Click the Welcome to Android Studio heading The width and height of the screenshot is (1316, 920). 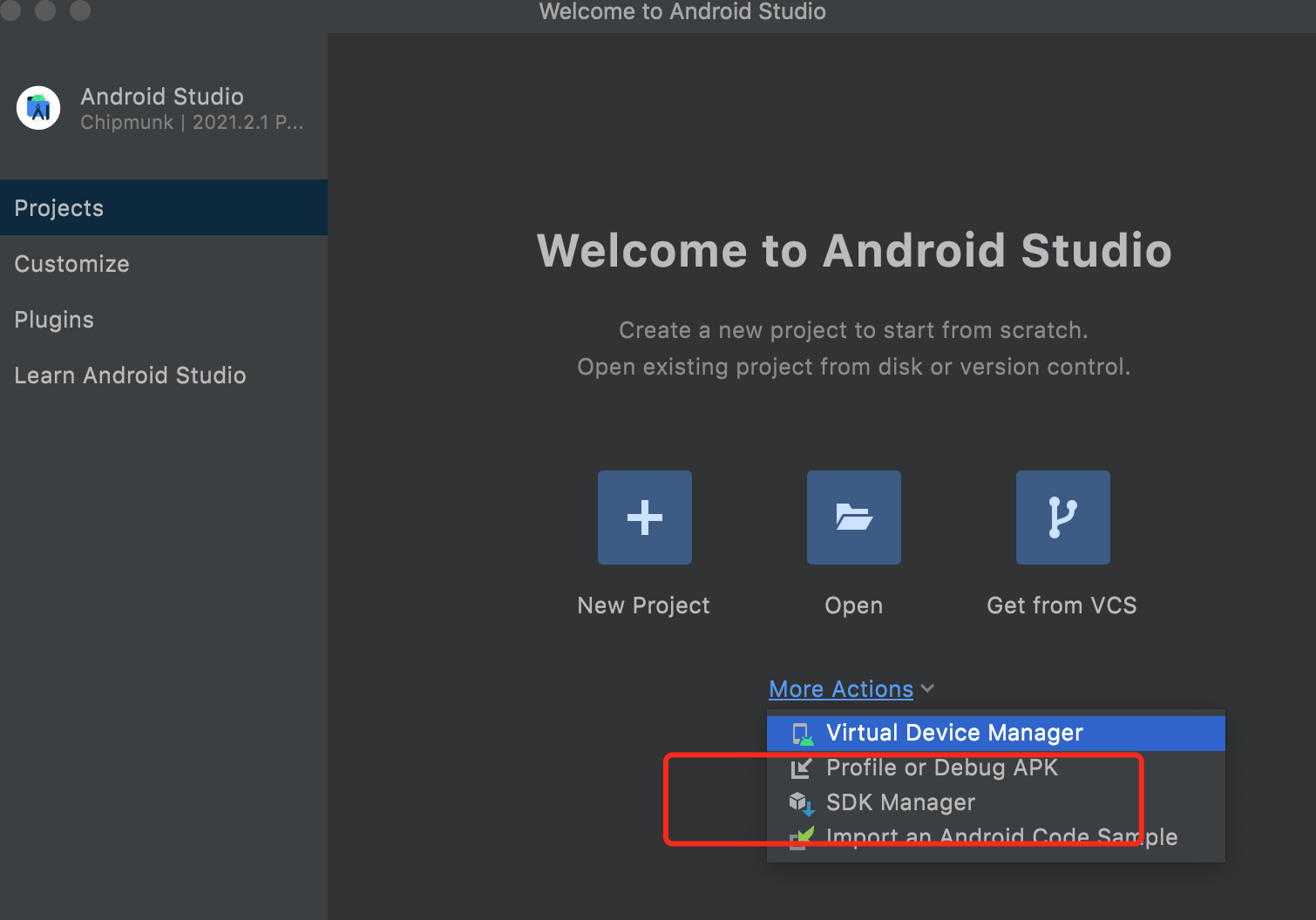[854, 251]
